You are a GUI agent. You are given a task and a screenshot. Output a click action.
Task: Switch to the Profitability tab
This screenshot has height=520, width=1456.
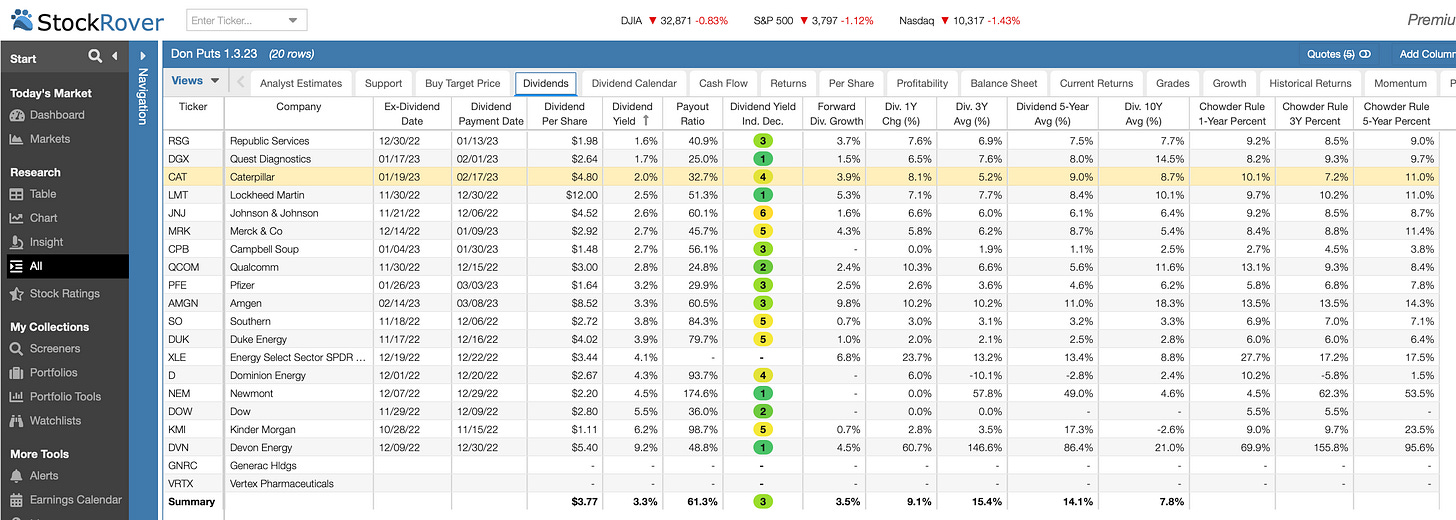[x=922, y=84]
